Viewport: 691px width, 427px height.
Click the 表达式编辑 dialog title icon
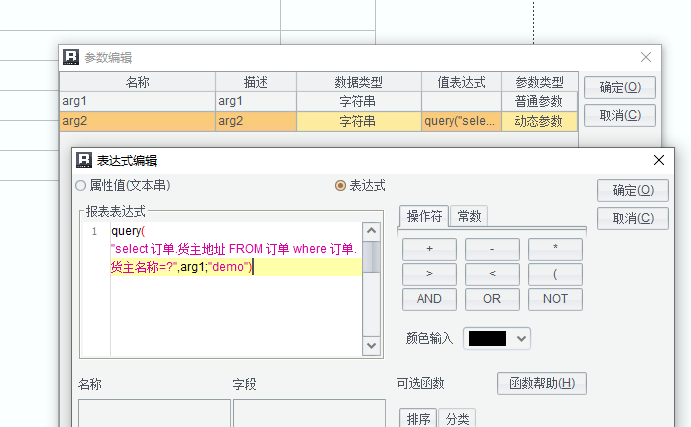coord(84,160)
